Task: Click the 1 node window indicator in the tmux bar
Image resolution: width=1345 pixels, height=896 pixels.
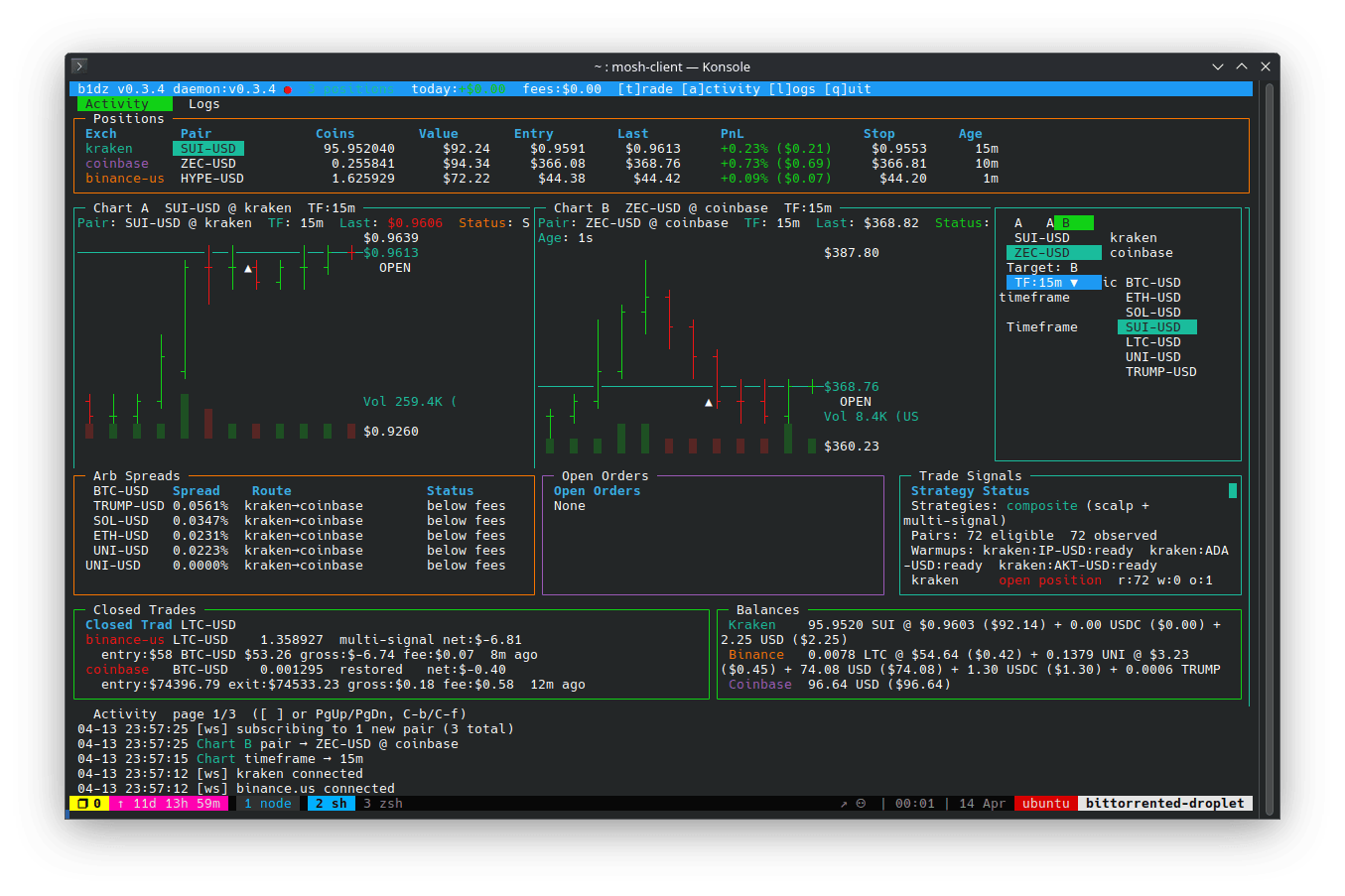Action: pyautogui.click(x=267, y=804)
